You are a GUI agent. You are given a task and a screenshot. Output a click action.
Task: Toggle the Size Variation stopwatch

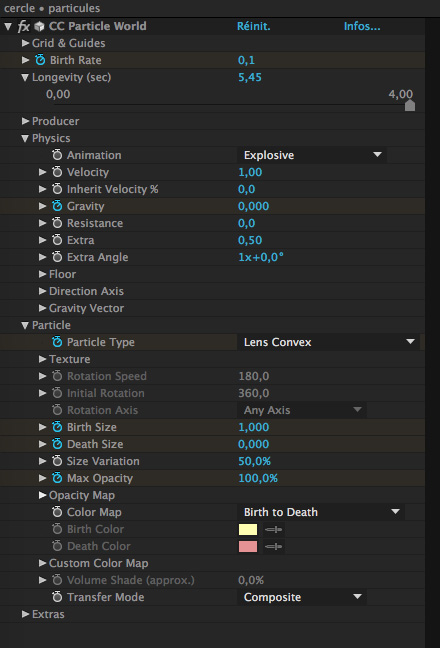[57, 460]
